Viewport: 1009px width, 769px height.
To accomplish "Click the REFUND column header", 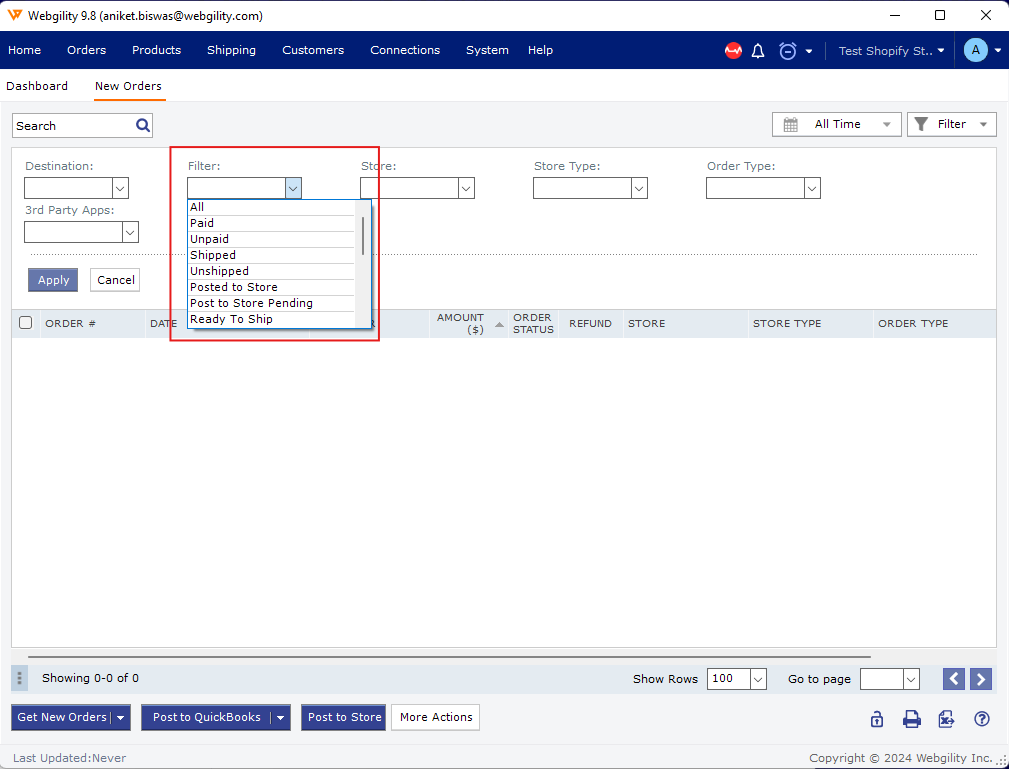I will (x=590, y=324).
